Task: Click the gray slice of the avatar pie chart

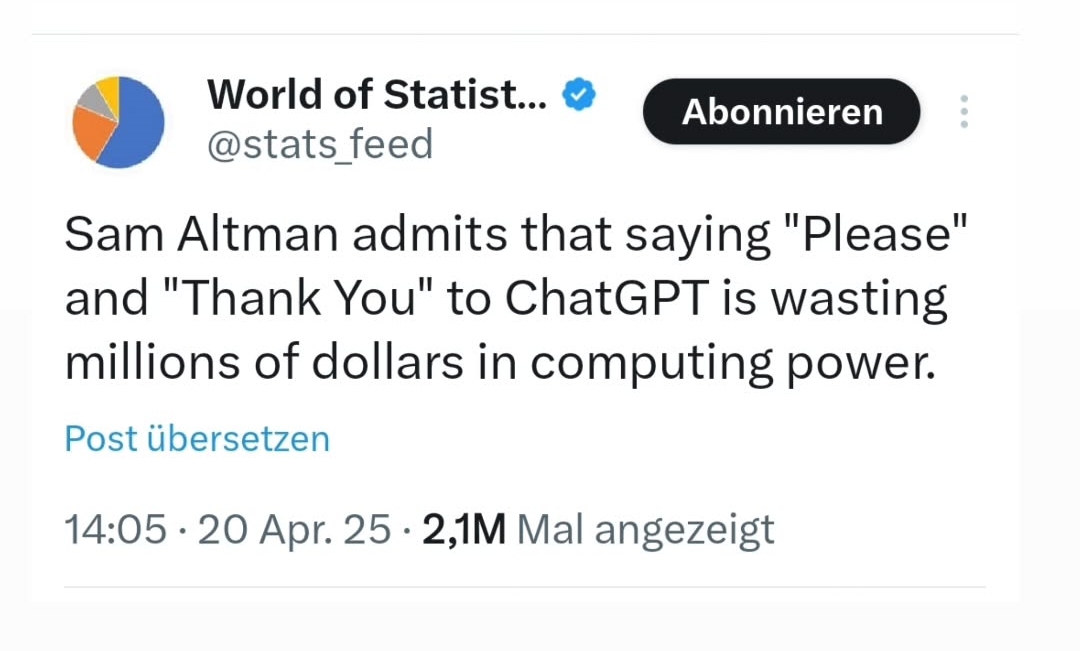Action: [x=90, y=101]
